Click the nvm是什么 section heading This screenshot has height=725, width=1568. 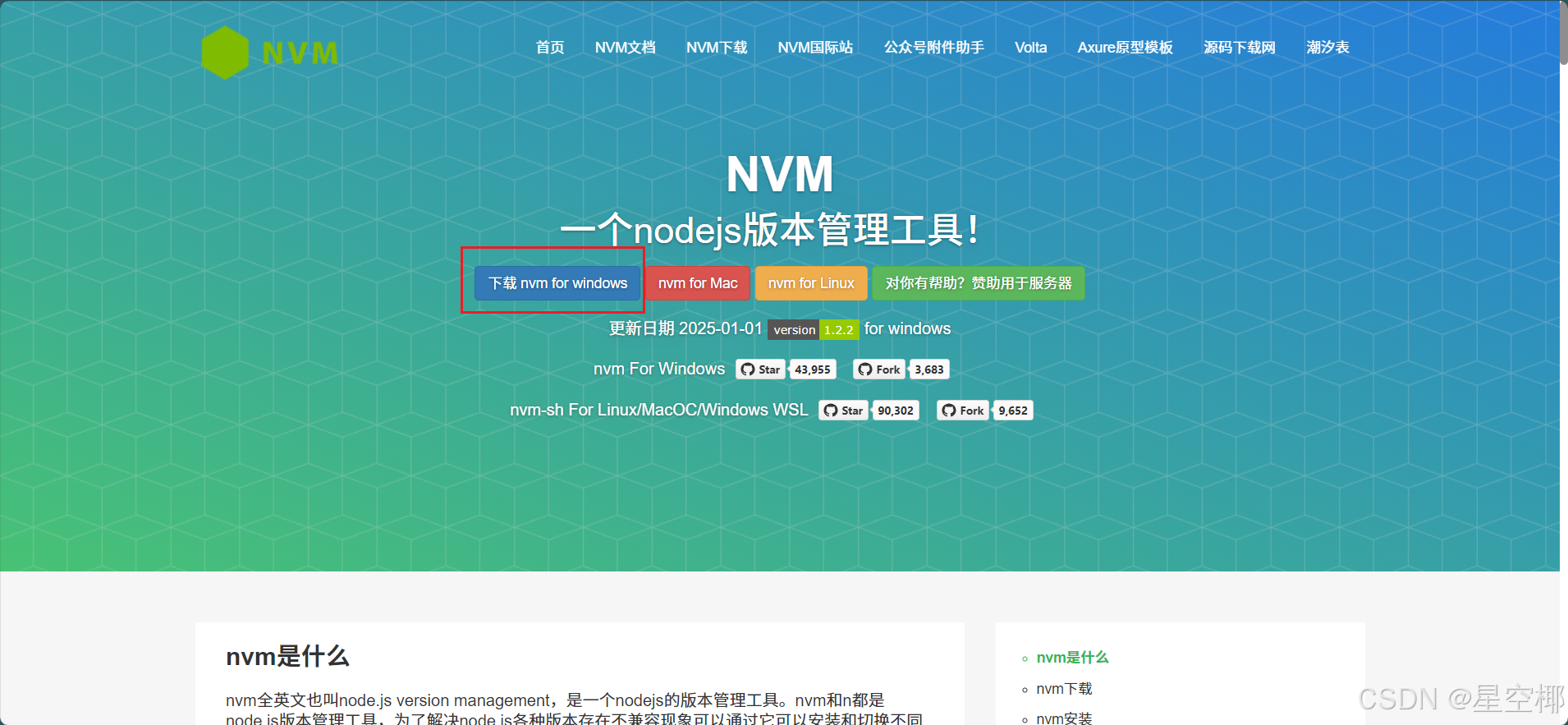287,656
